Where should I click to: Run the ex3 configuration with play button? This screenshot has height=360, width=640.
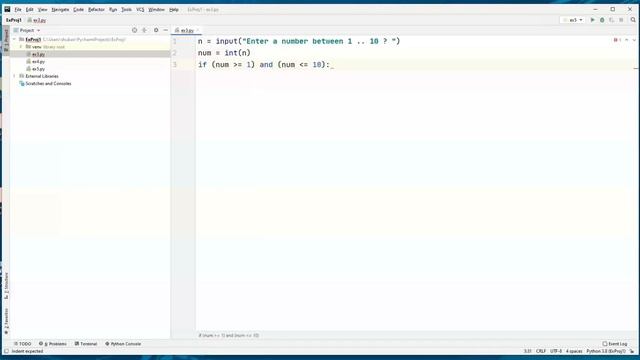point(593,20)
